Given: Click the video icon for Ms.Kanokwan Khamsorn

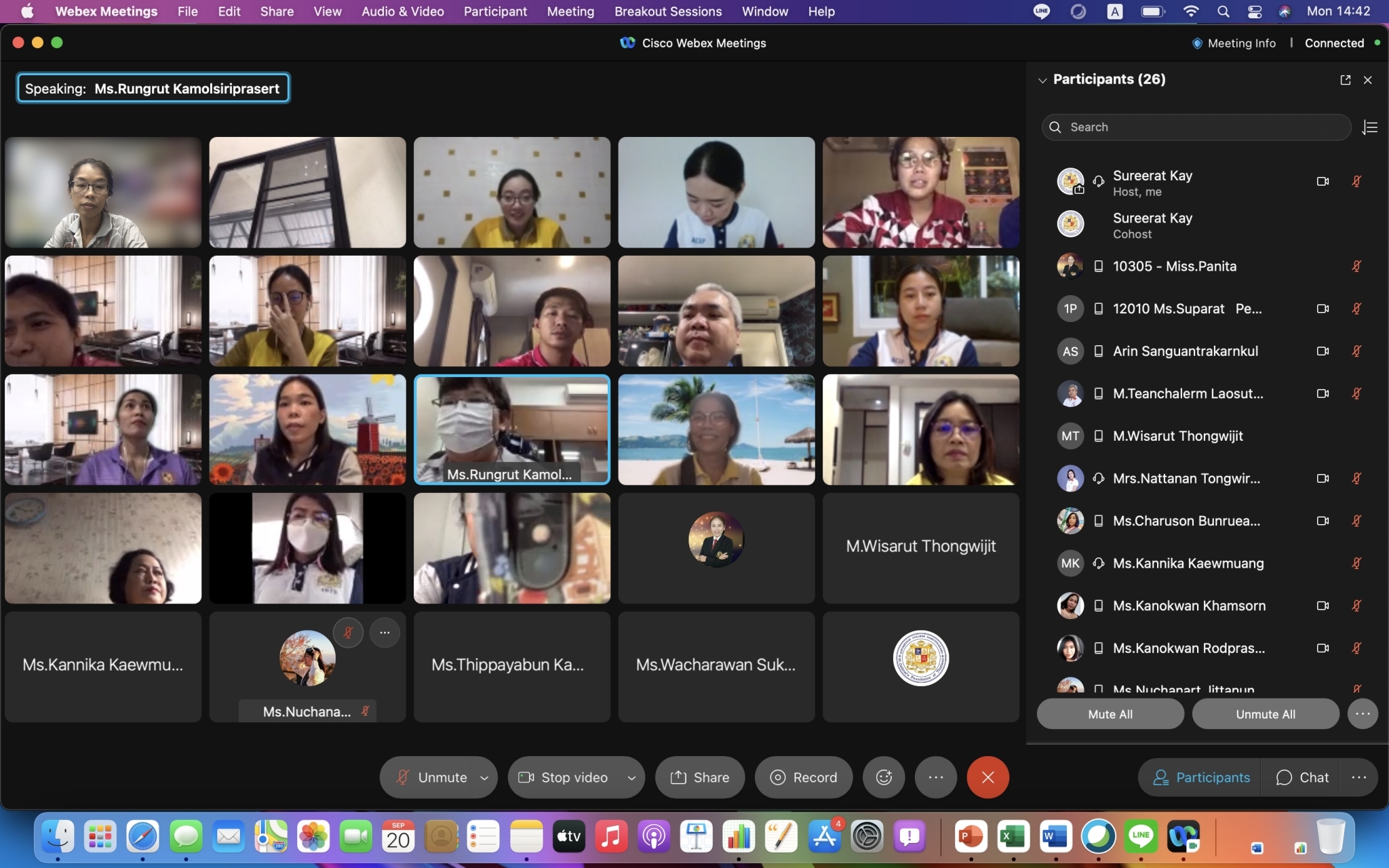Looking at the screenshot, I should click(x=1323, y=606).
